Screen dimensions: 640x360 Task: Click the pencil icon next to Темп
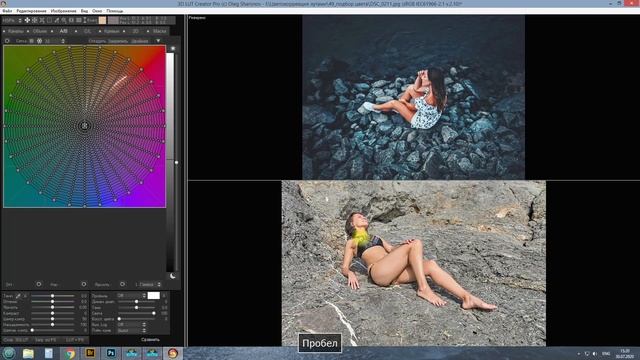coord(18,296)
